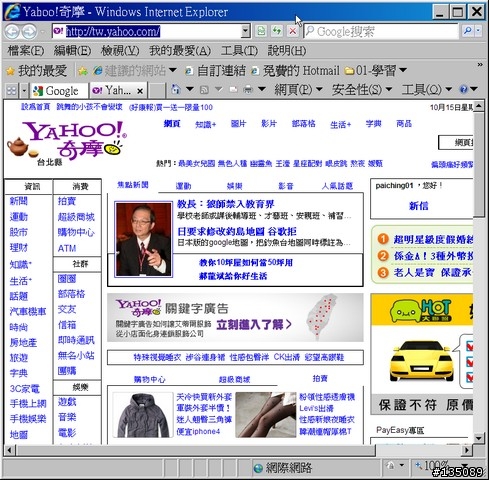489x480 pixels.
Task: Click the 部落格 search category link
Action: pos(303,124)
